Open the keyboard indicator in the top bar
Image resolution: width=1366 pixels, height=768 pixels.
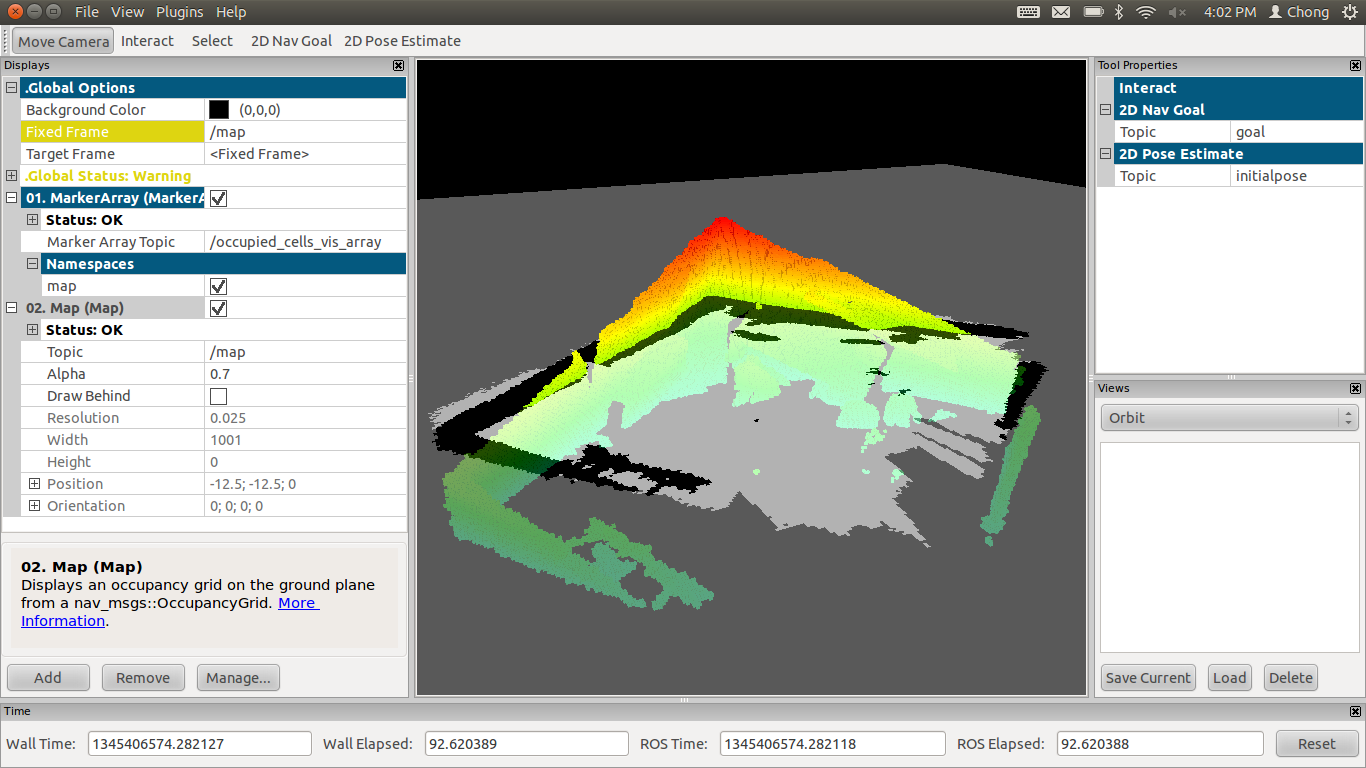pyautogui.click(x=1028, y=12)
